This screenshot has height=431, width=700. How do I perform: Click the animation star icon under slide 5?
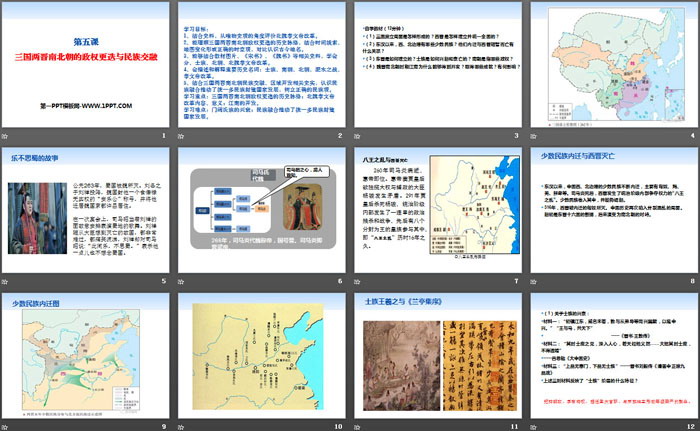(5, 281)
